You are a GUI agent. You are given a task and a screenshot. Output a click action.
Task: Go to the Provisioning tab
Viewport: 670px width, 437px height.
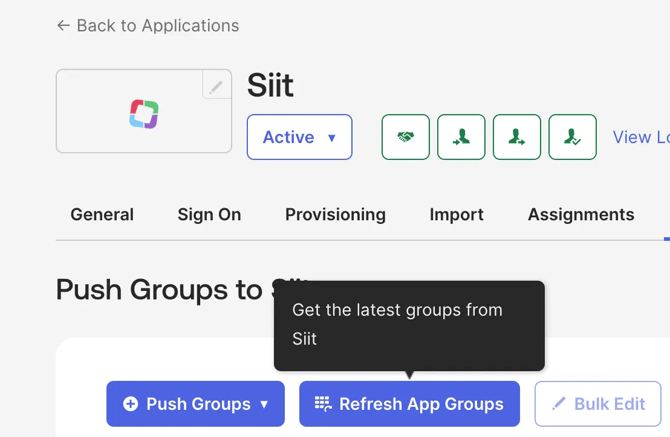tap(335, 214)
